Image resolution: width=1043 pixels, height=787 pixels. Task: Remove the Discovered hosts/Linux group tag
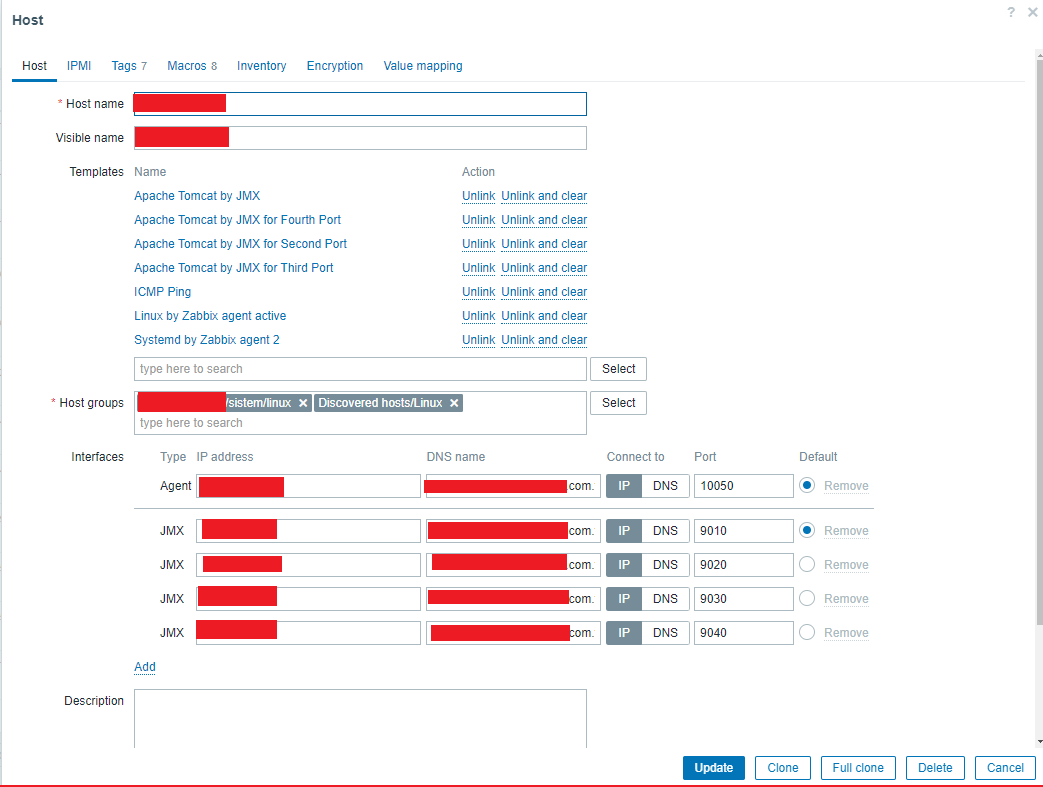coord(454,403)
